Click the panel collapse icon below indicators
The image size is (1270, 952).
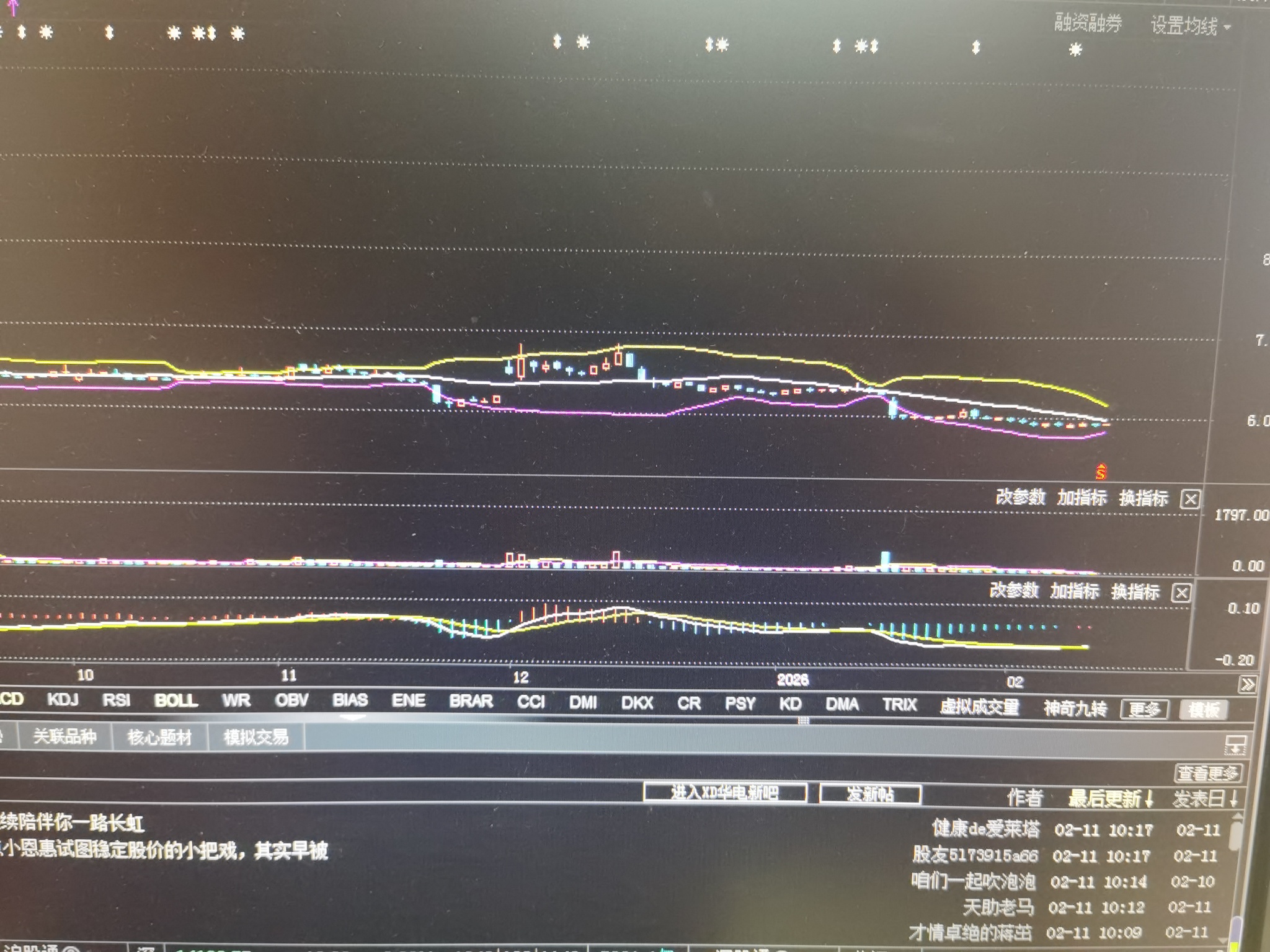1235,745
